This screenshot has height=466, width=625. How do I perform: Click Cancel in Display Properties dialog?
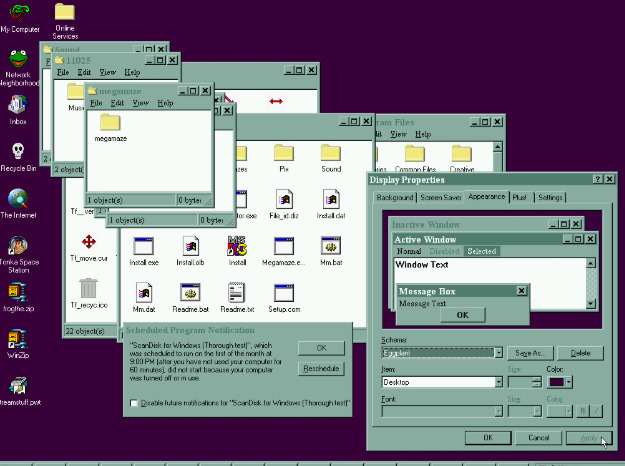point(539,438)
